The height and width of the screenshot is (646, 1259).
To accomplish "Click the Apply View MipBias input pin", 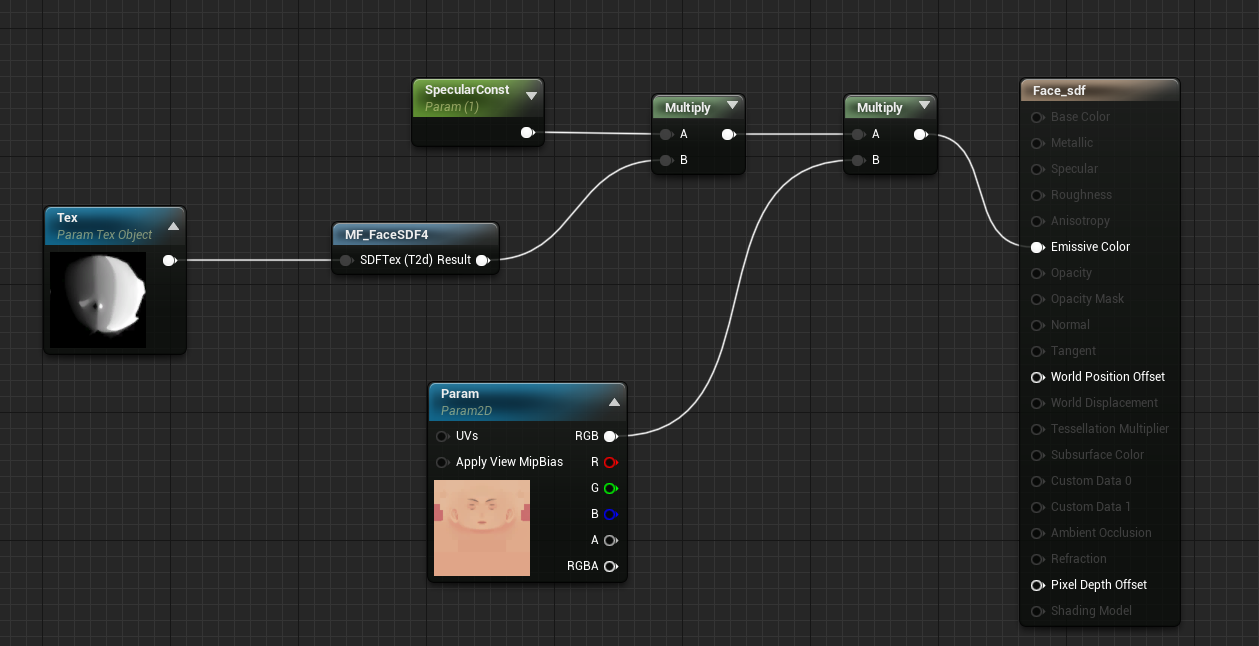I will [442, 462].
